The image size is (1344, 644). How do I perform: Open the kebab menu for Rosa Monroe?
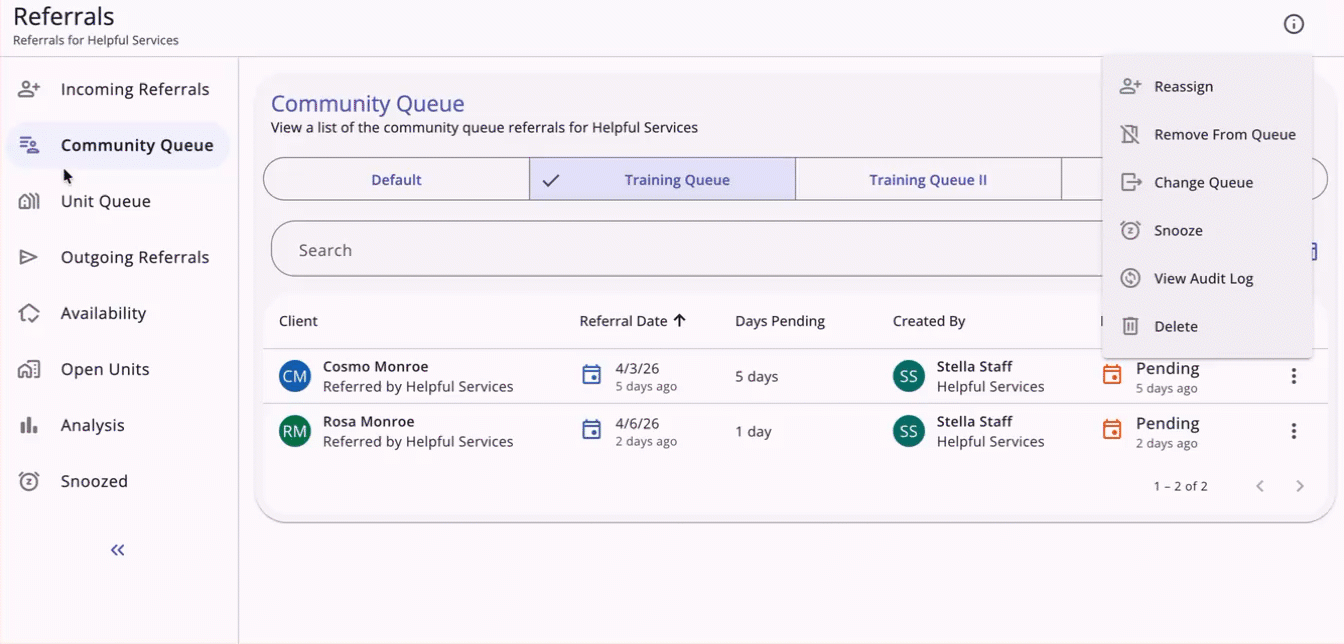[1294, 430]
